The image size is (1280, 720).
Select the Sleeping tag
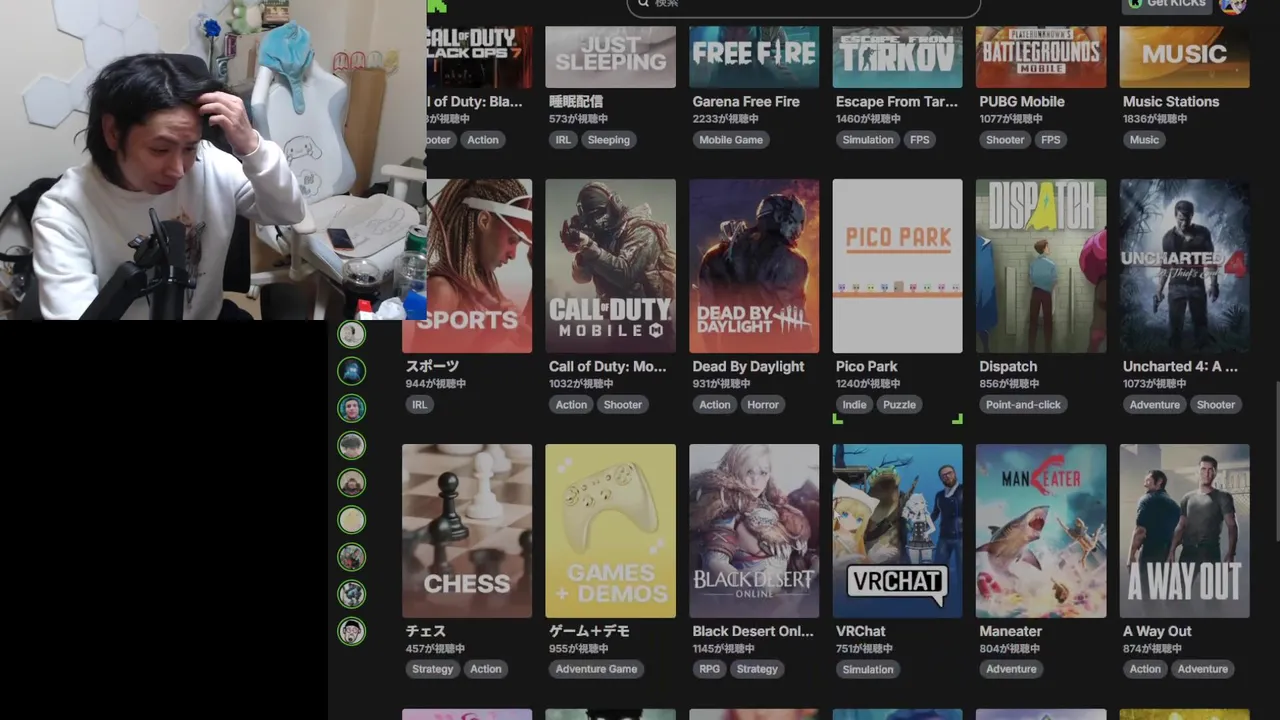click(609, 140)
